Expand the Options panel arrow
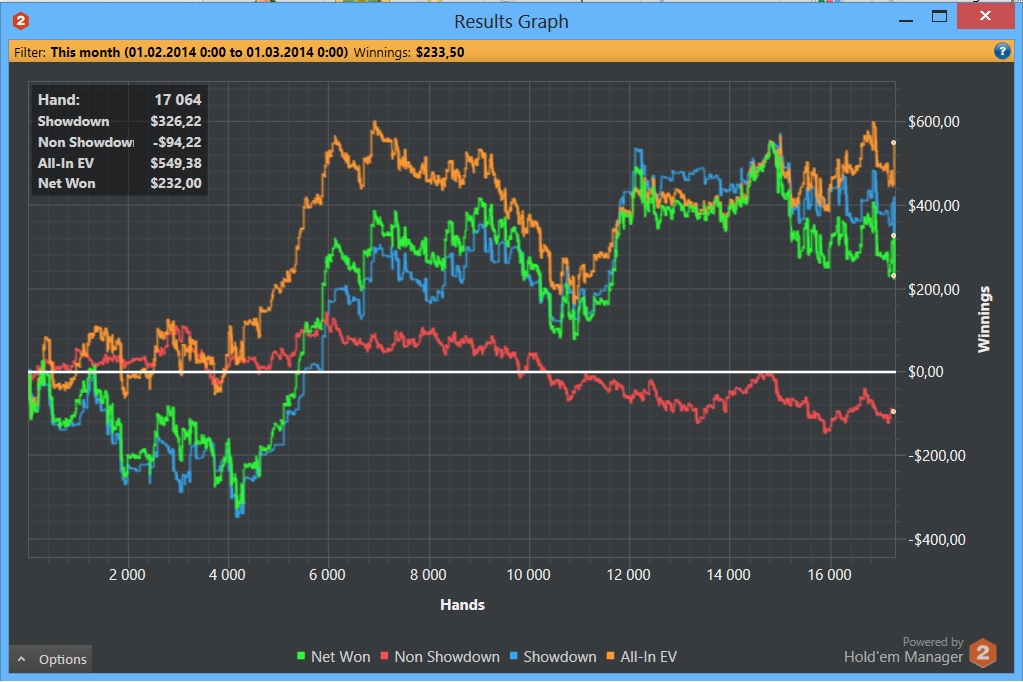This screenshot has width=1023, height=682. click(22, 659)
